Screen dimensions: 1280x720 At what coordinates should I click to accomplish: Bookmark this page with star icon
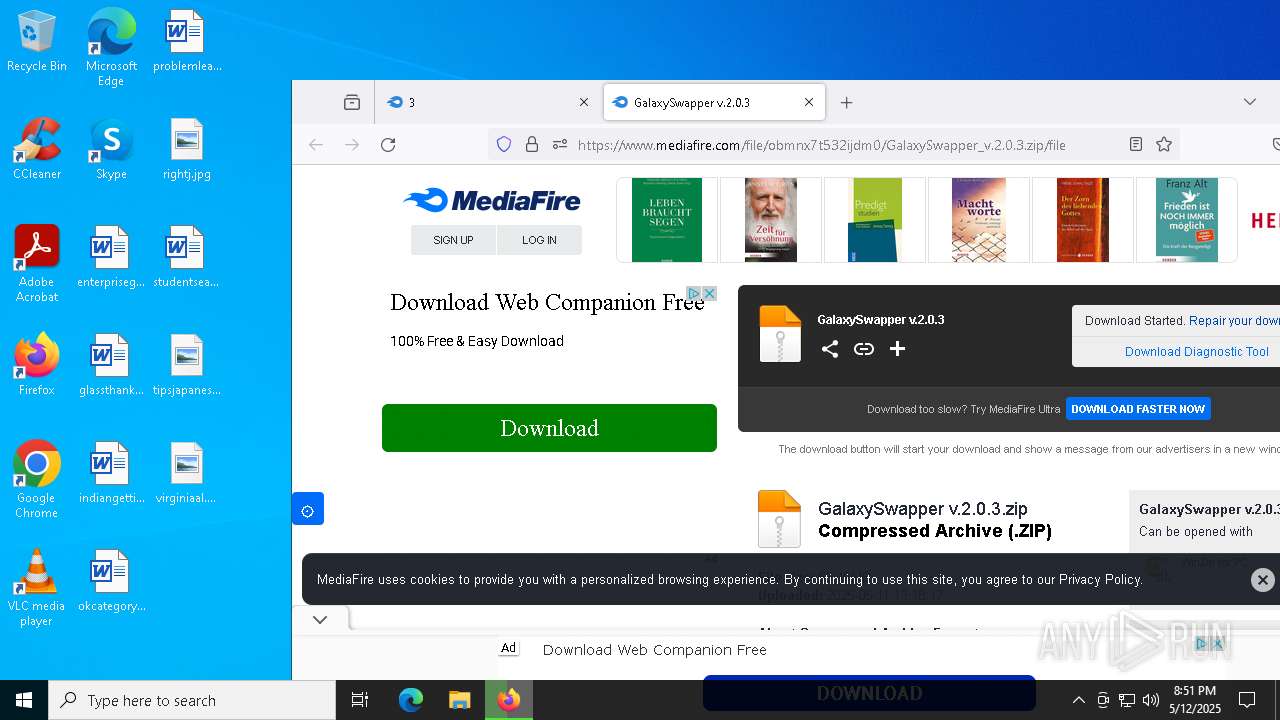1164,145
